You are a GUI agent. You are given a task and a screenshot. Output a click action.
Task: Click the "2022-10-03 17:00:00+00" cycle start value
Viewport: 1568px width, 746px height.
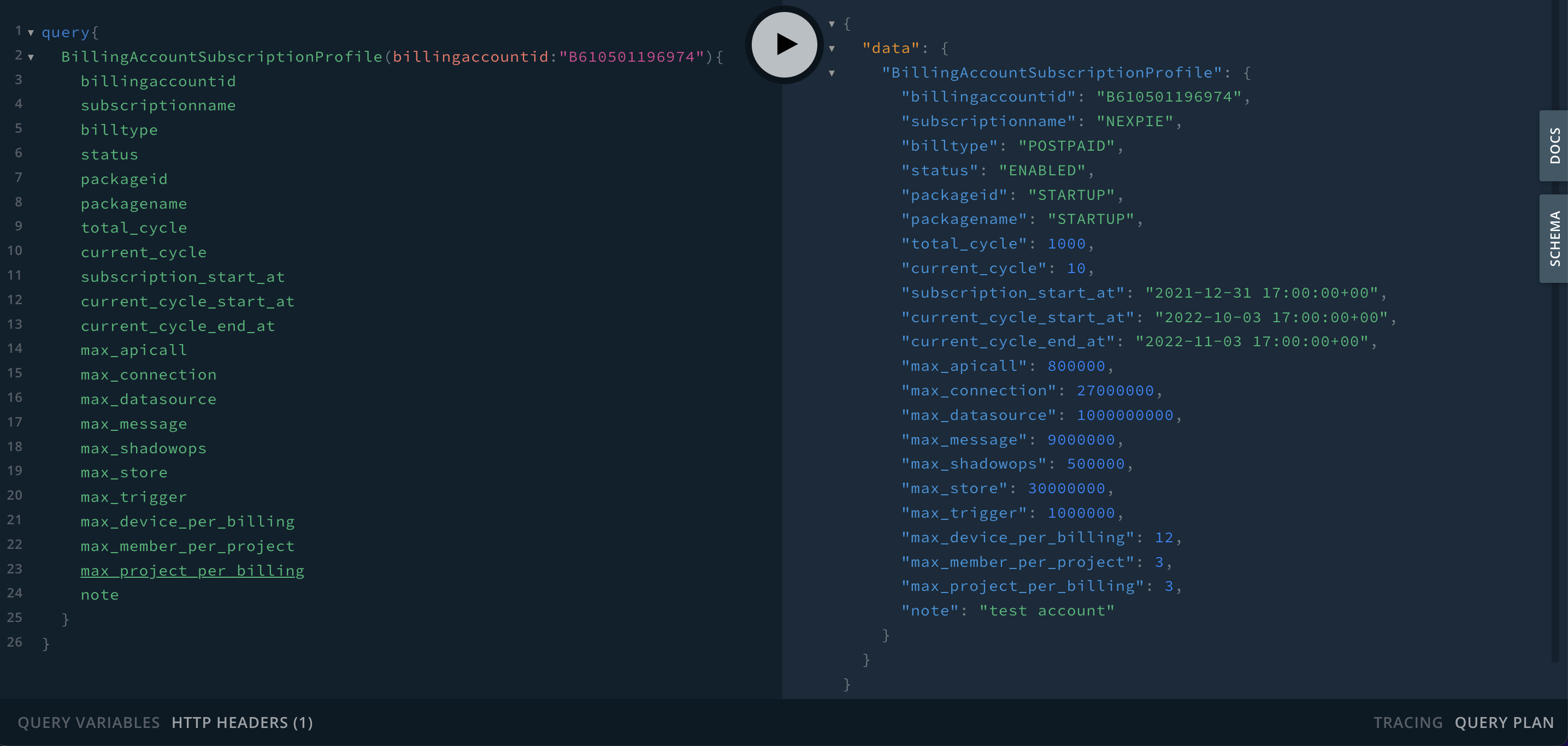pos(1271,317)
